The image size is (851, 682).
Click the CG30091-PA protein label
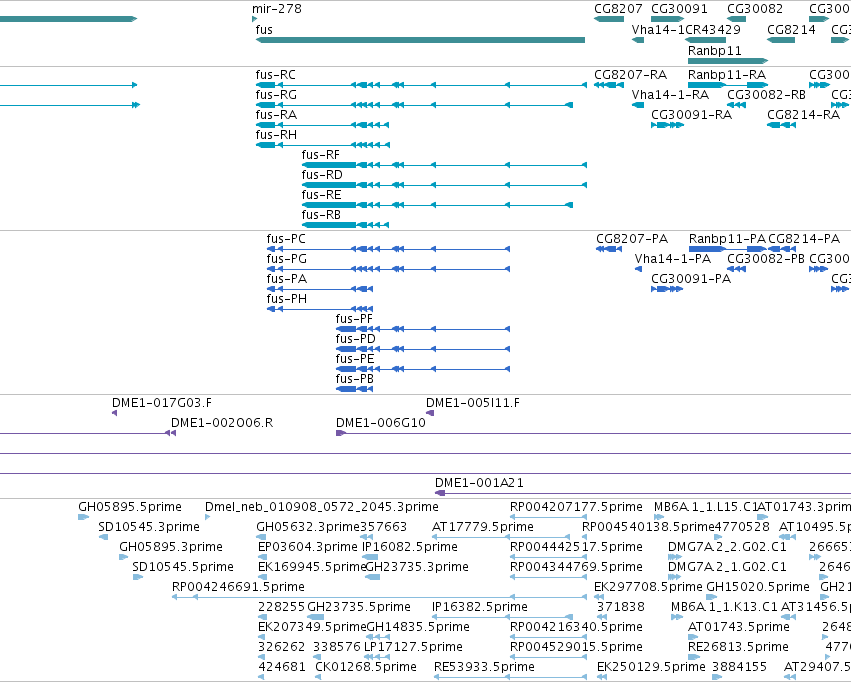tap(691, 279)
